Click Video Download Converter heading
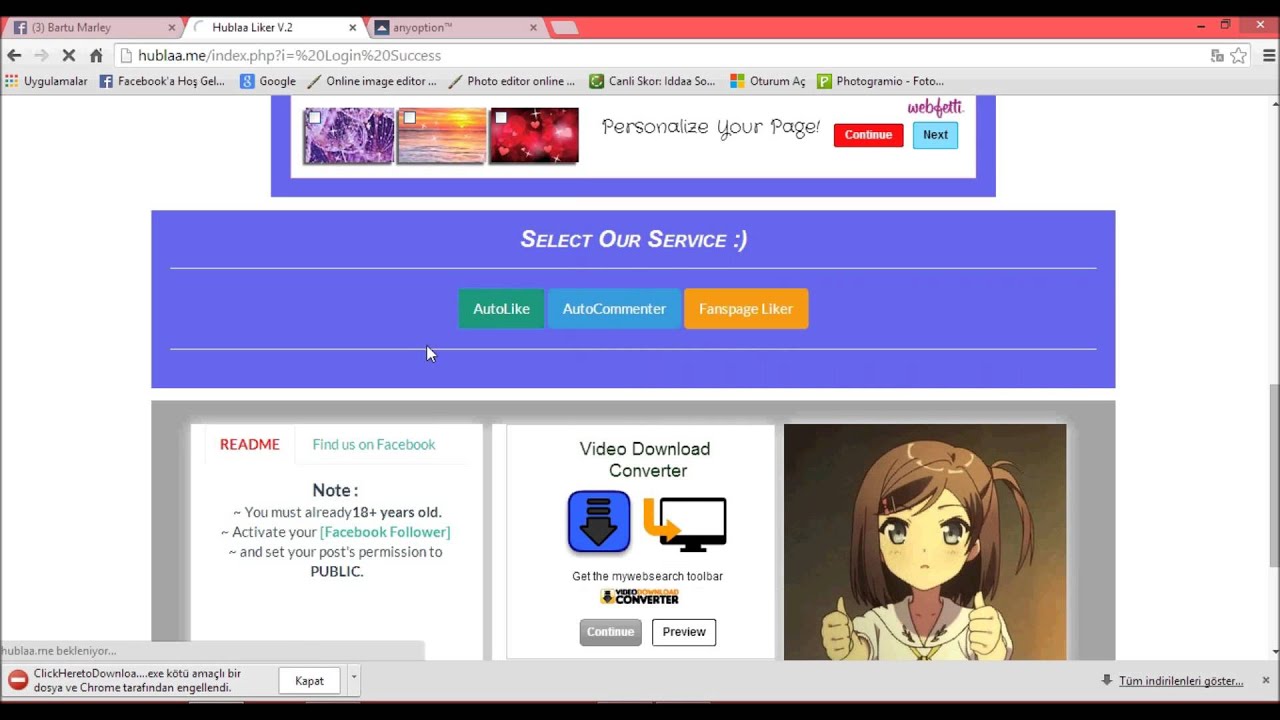 (x=645, y=460)
